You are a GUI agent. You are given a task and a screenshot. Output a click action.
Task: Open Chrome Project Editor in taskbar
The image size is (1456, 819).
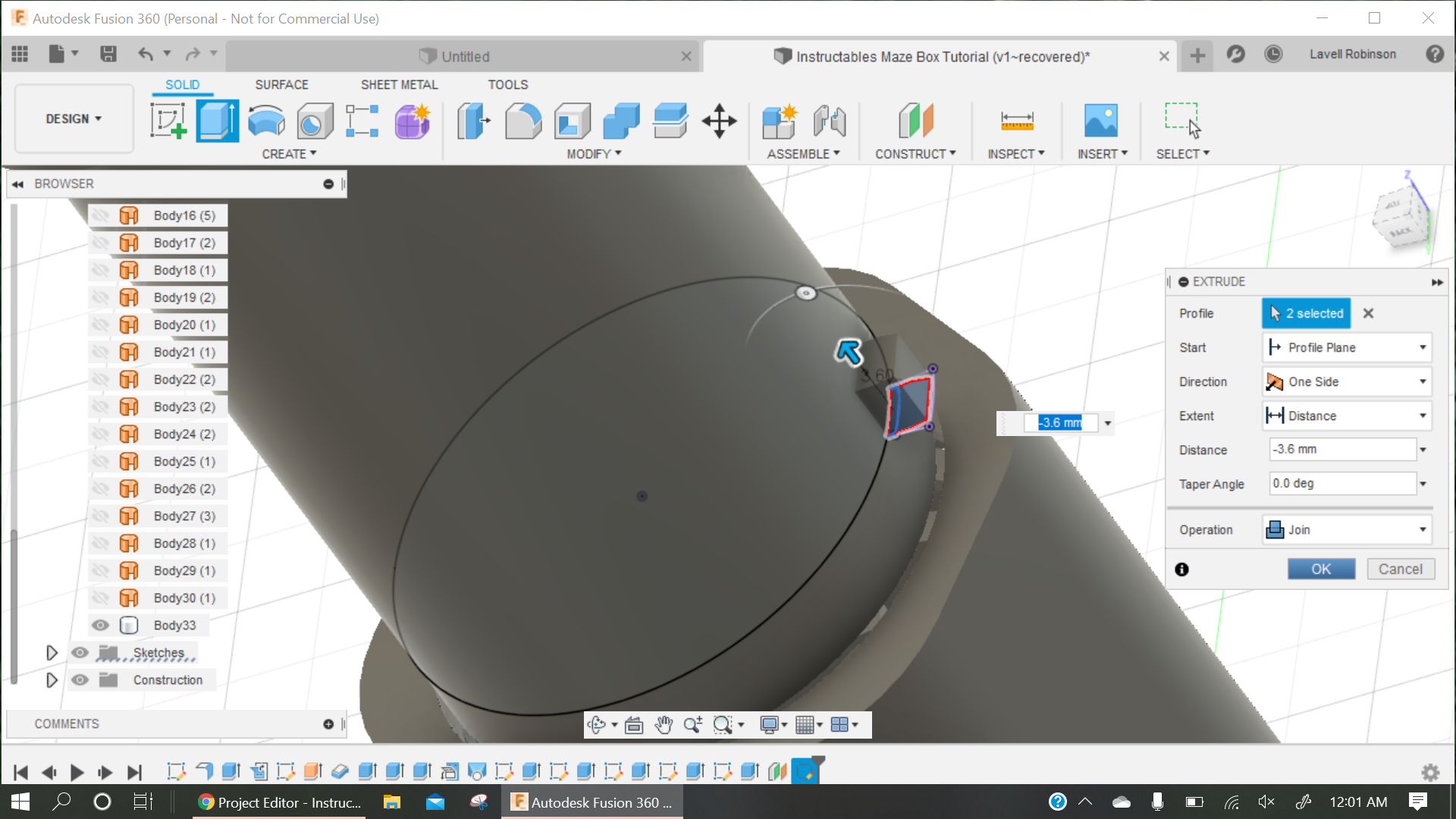coord(280,802)
